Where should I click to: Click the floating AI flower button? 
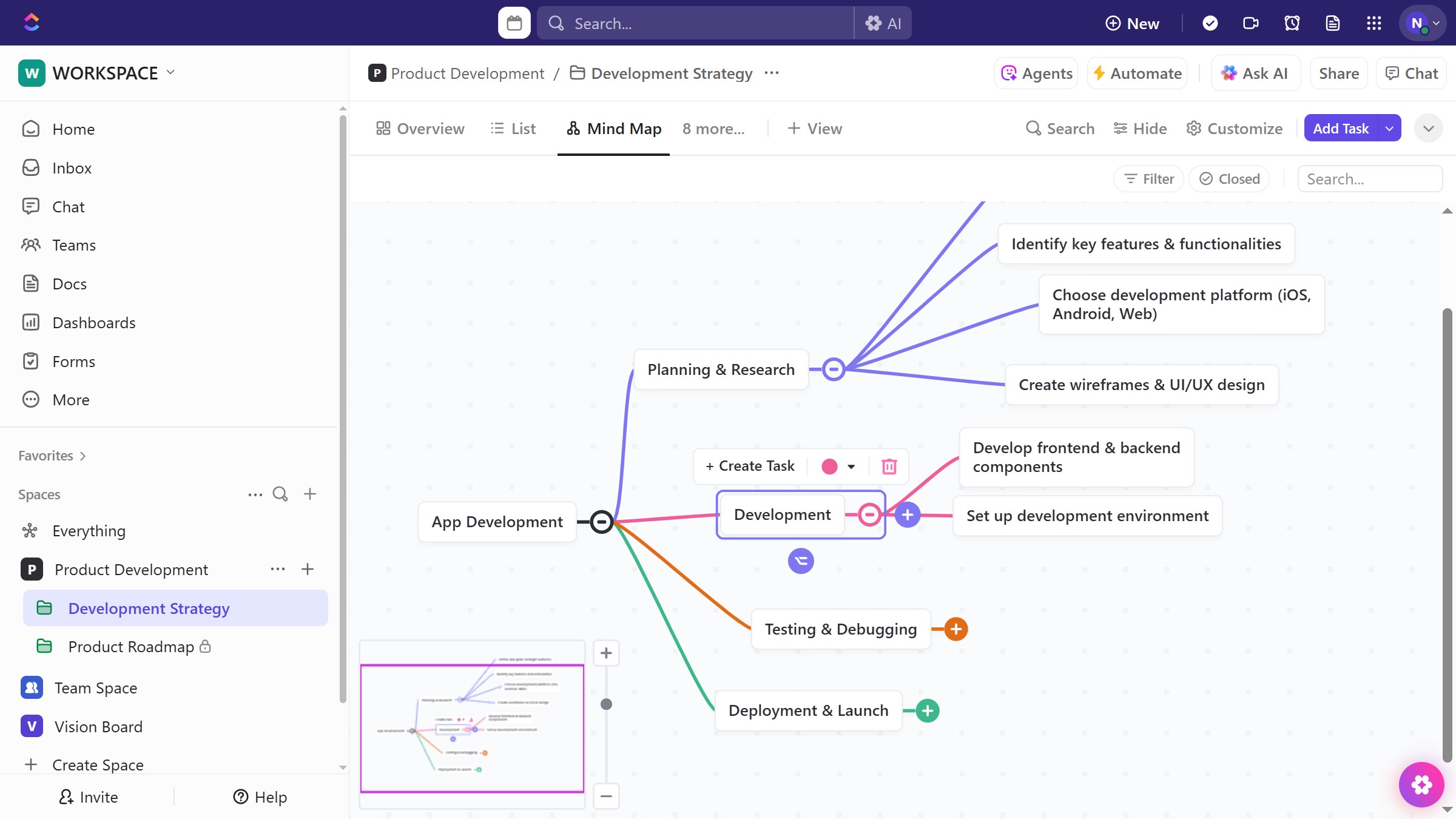tap(1421, 784)
